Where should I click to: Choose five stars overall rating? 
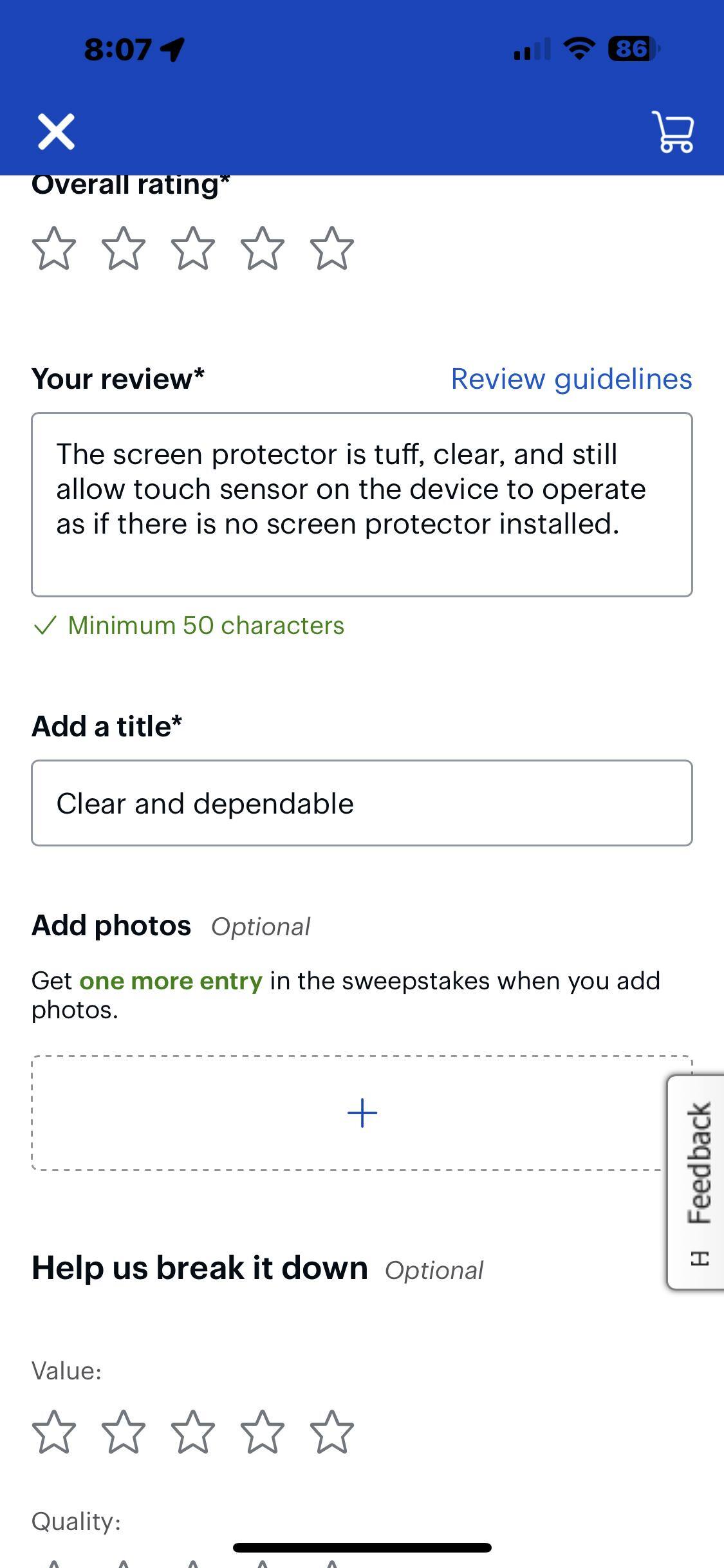coord(332,248)
